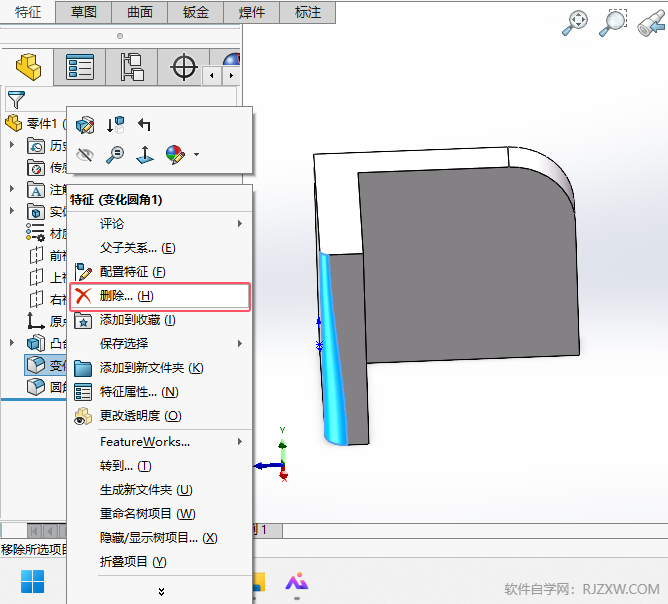This screenshot has height=604, width=668.
Task: Choose 添加到新文件夹 menu entry
Action: point(160,368)
